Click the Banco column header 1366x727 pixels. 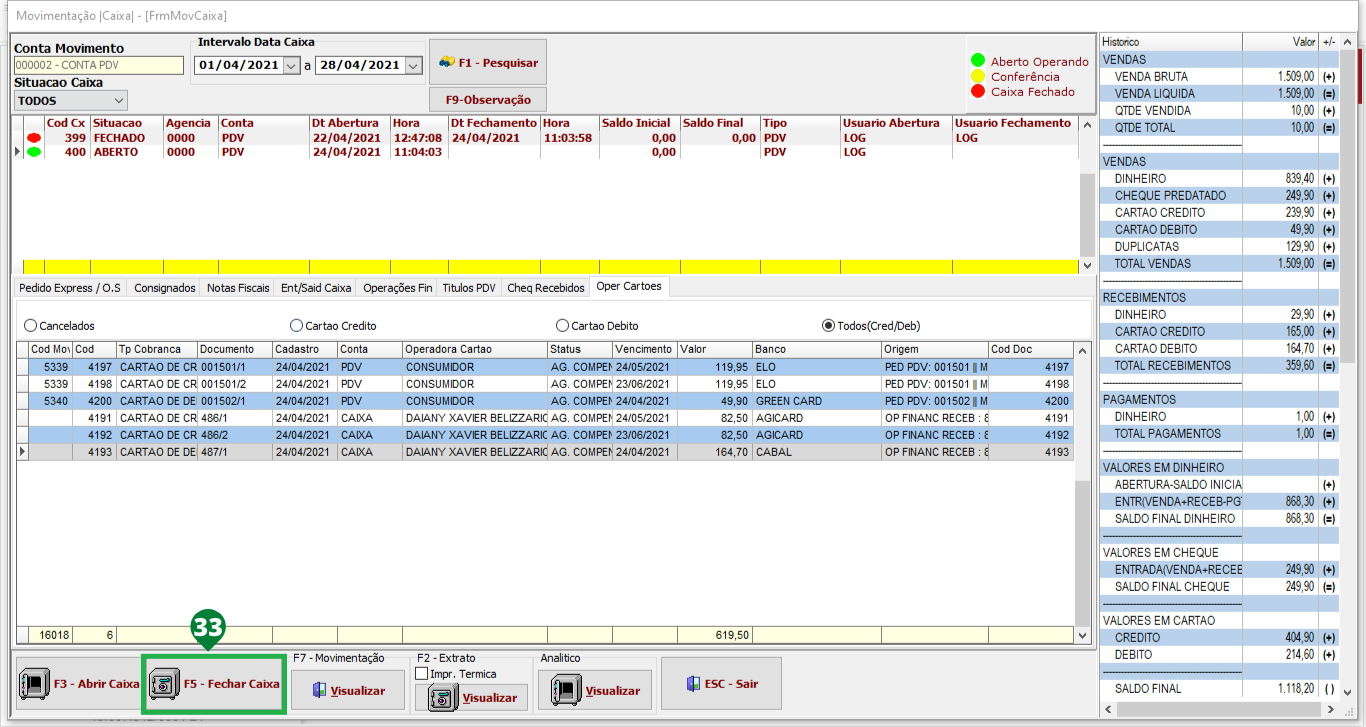click(x=816, y=349)
